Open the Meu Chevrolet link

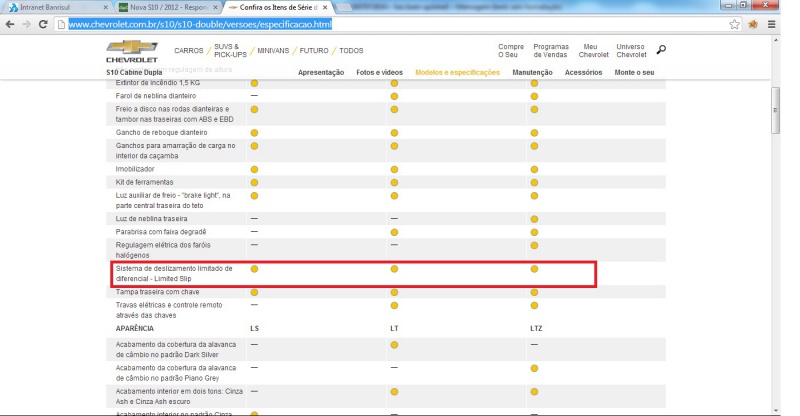[x=593, y=51]
